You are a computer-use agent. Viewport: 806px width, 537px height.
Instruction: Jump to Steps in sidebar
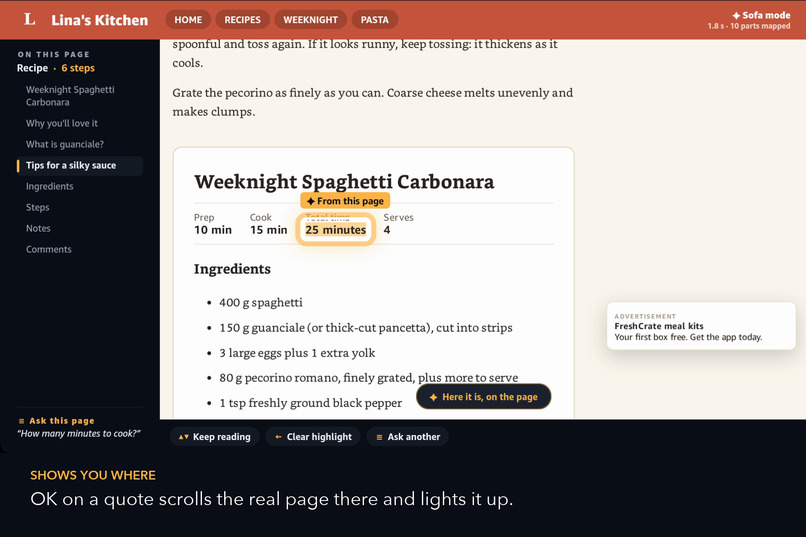point(38,208)
